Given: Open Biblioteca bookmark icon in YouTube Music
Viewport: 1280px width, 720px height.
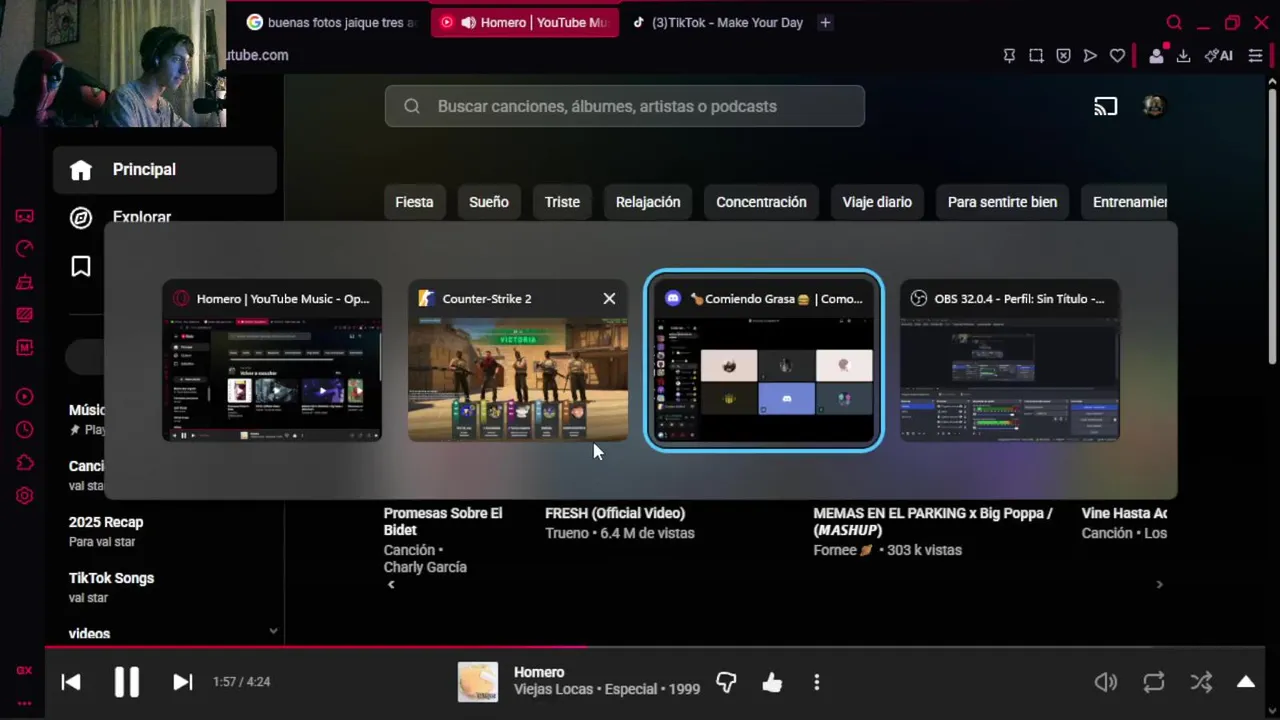Looking at the screenshot, I should tap(81, 266).
